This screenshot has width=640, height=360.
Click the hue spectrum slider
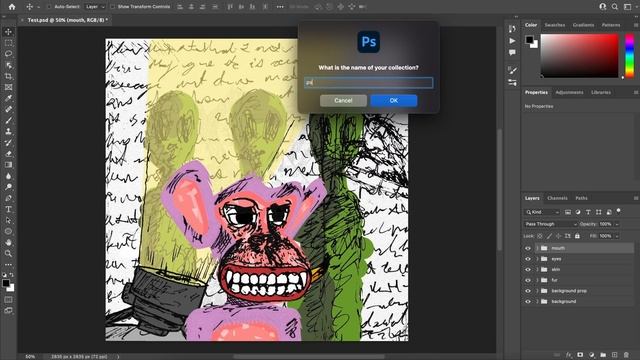pyautogui.click(x=629, y=56)
